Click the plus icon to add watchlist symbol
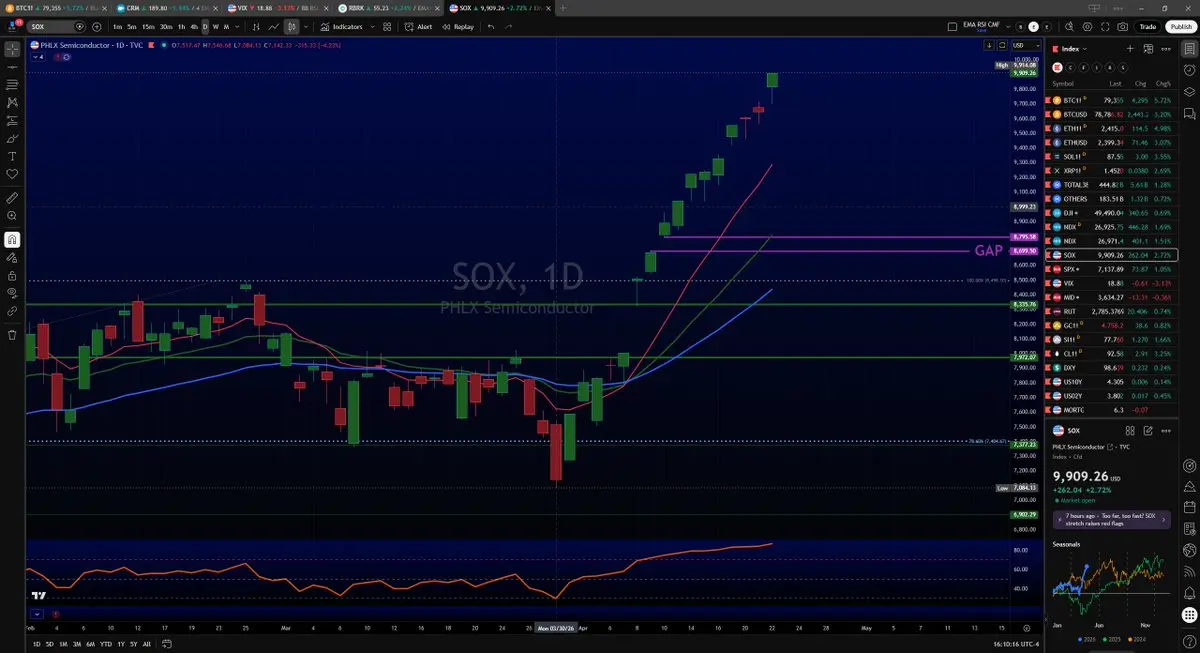This screenshot has width=1200, height=653. coord(1130,48)
